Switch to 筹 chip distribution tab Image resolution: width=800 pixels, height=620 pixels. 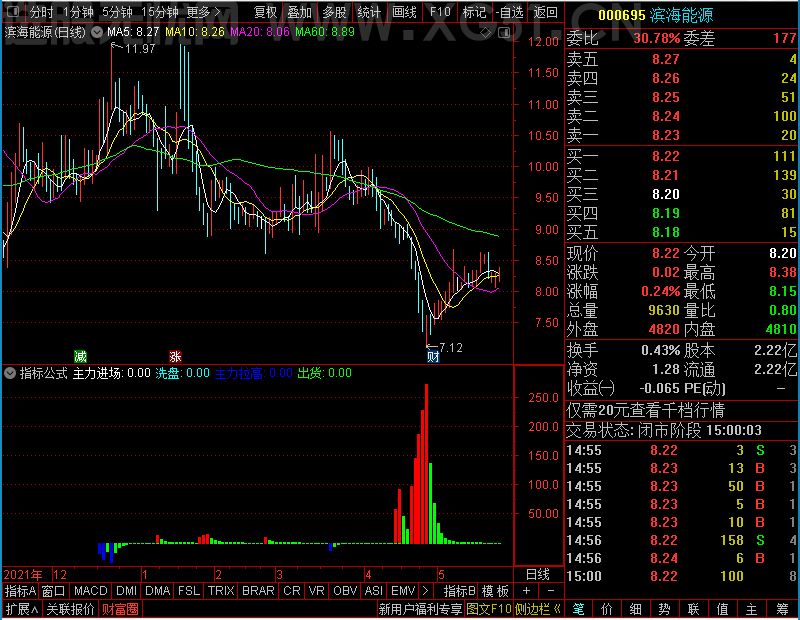tap(782, 609)
